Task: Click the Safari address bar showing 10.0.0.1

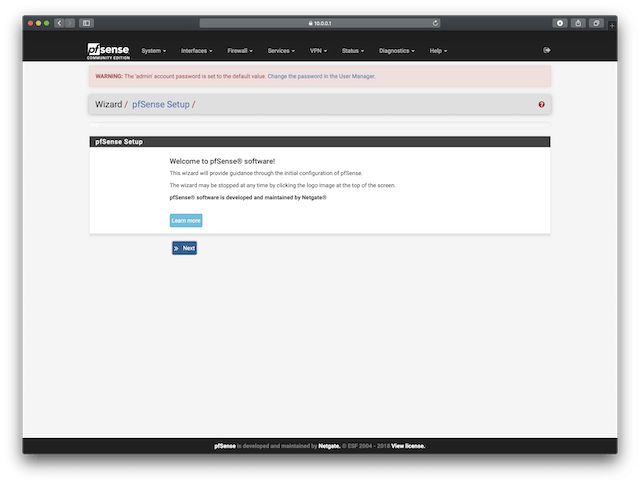Action: 320,23
